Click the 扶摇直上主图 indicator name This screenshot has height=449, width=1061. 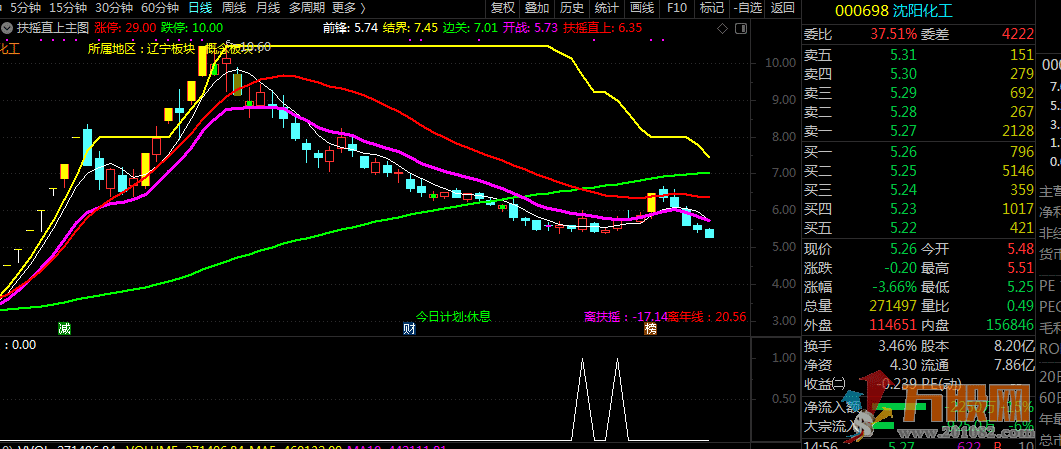(53, 28)
